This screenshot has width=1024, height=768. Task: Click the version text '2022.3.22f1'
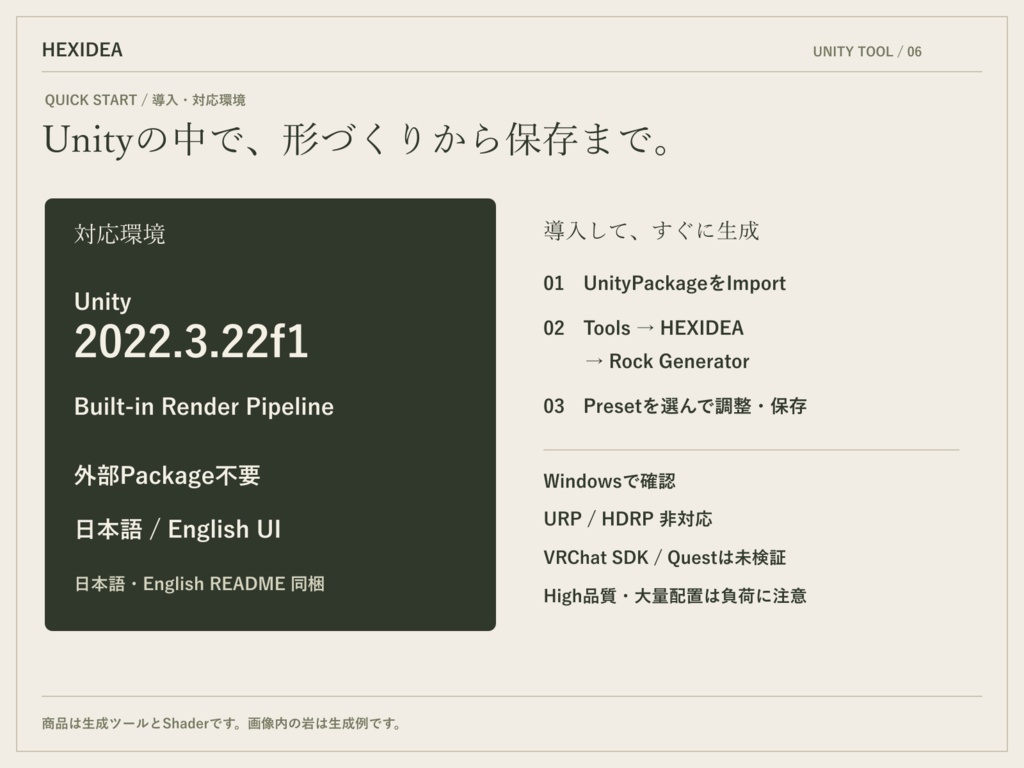191,342
